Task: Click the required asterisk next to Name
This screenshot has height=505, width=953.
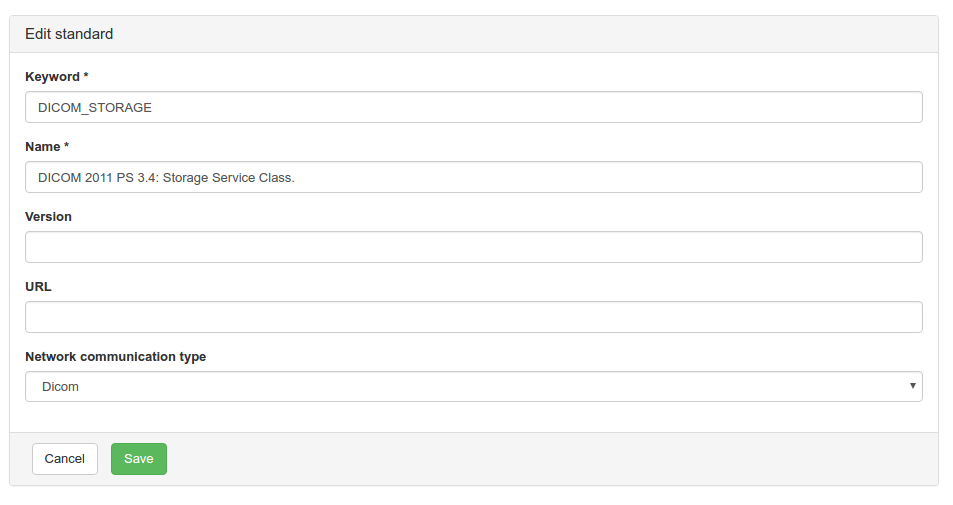Action: click(66, 146)
